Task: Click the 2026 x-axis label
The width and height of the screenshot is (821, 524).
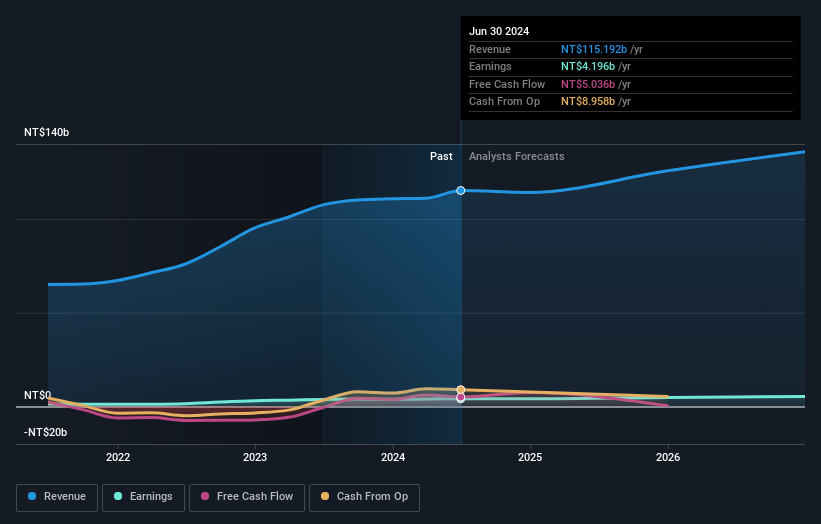Action: click(x=668, y=457)
